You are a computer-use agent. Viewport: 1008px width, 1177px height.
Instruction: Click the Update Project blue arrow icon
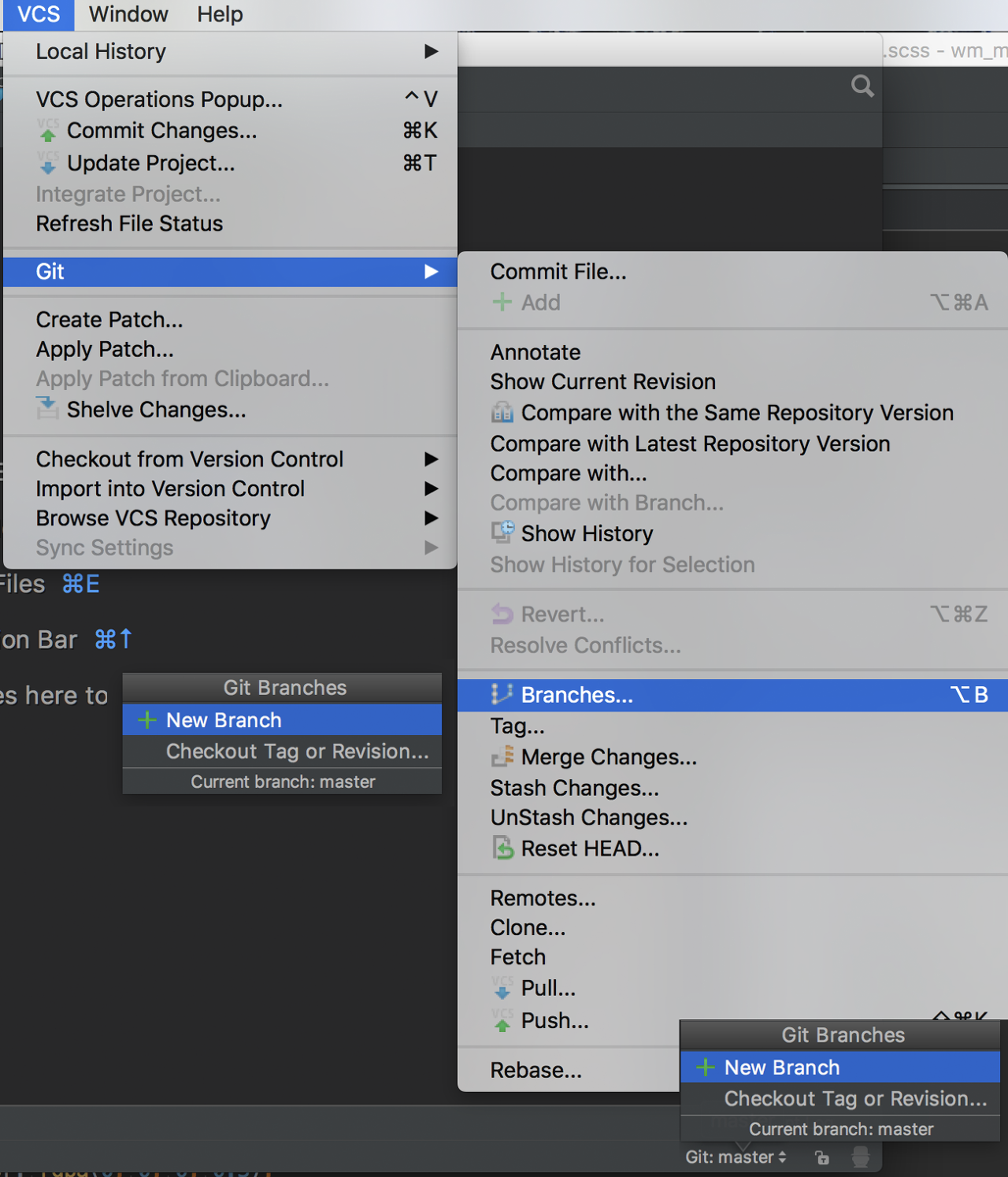48,163
